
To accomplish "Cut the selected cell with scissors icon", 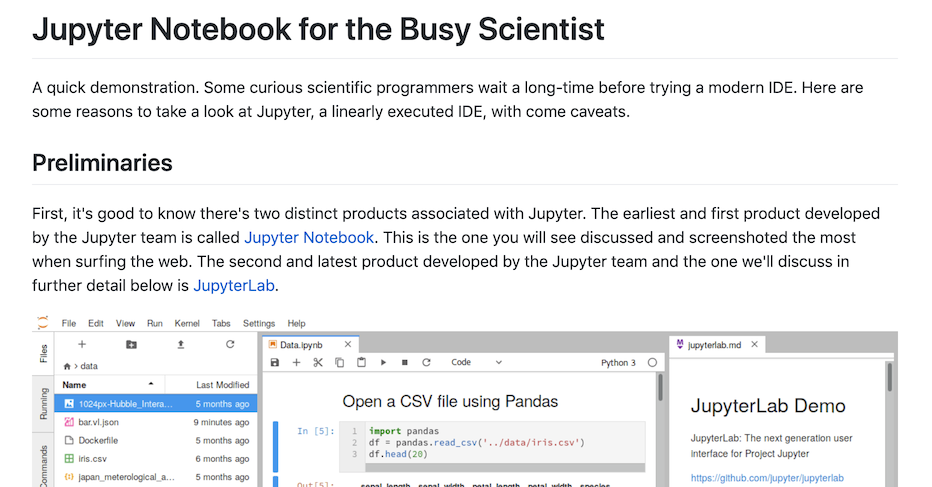I will click(x=318, y=363).
